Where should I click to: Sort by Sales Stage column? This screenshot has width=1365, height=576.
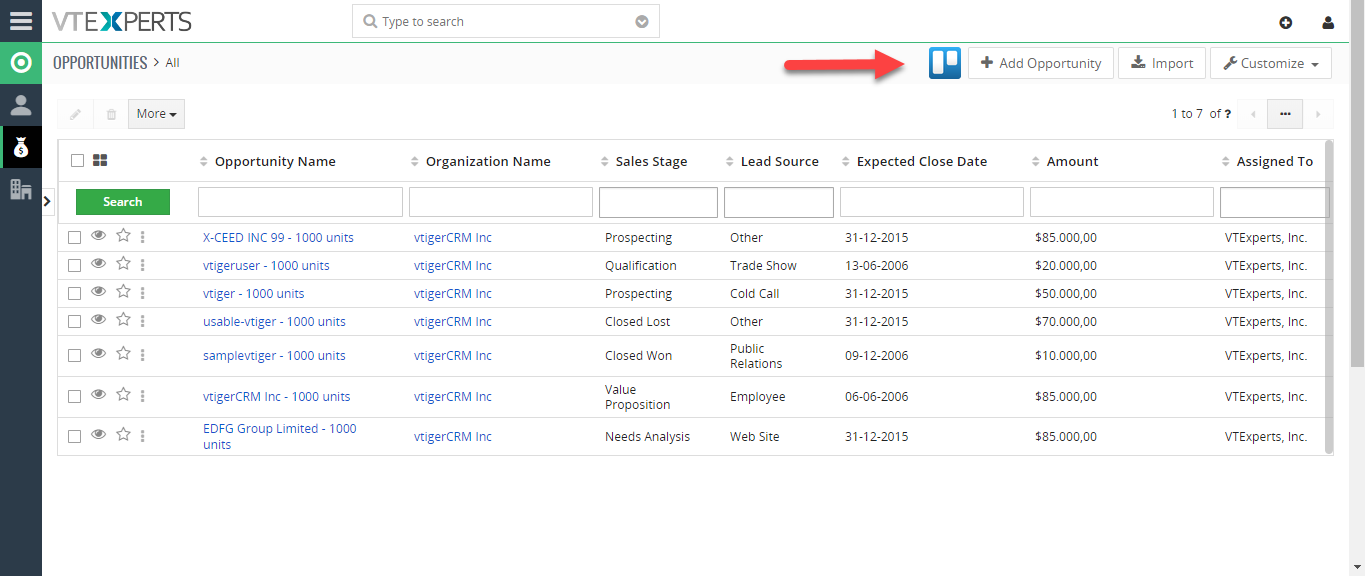tap(644, 161)
